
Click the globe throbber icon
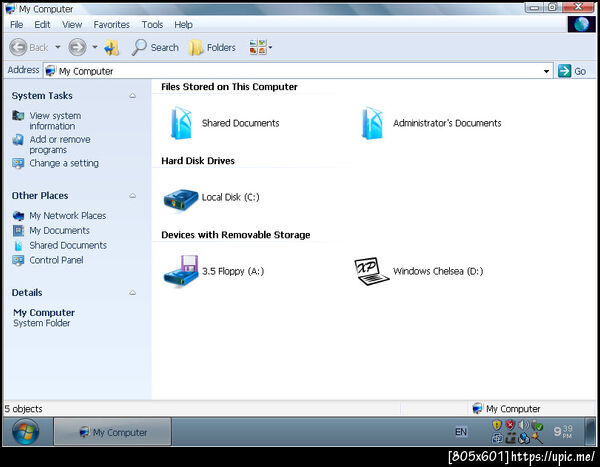(581, 24)
